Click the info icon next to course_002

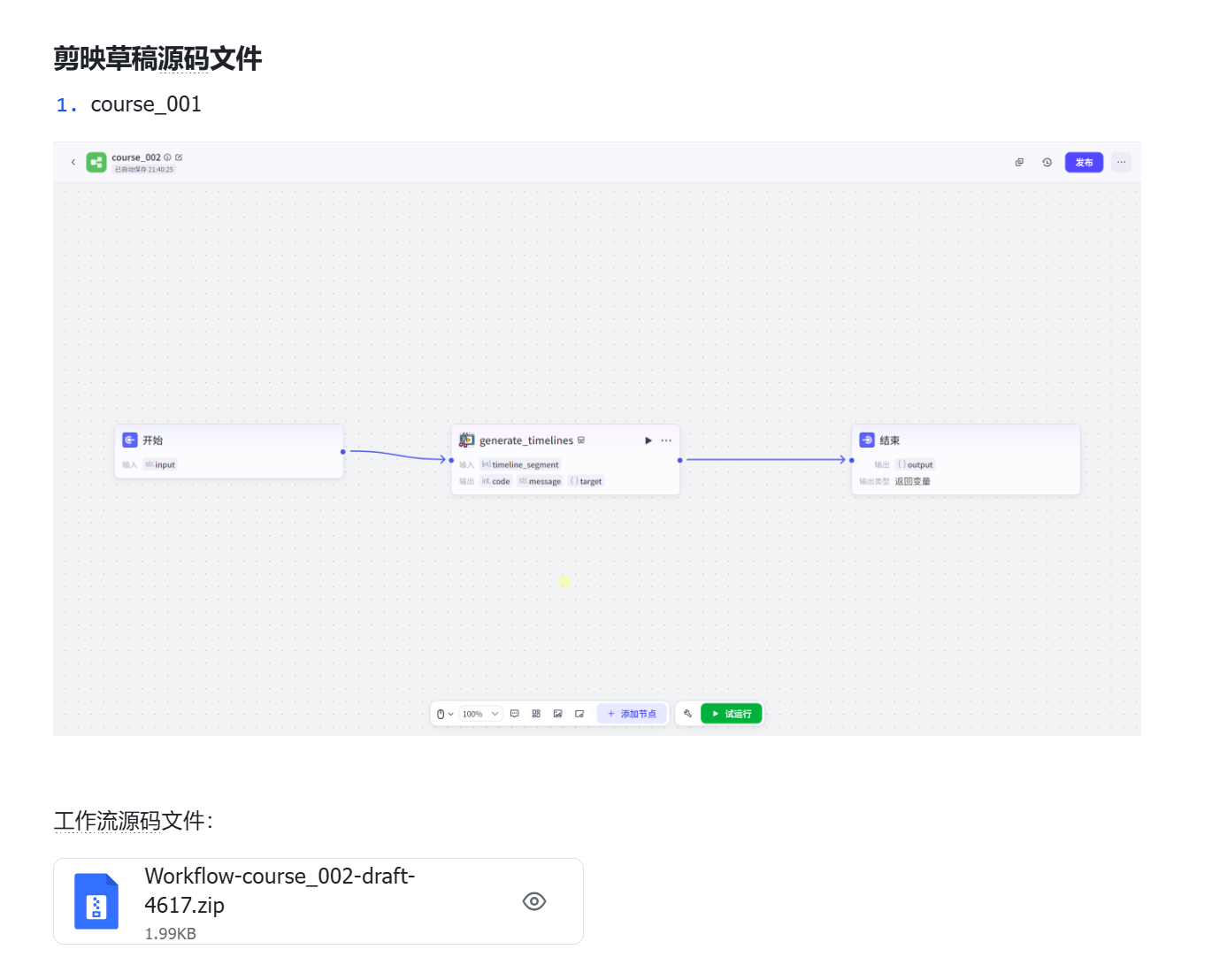point(167,157)
